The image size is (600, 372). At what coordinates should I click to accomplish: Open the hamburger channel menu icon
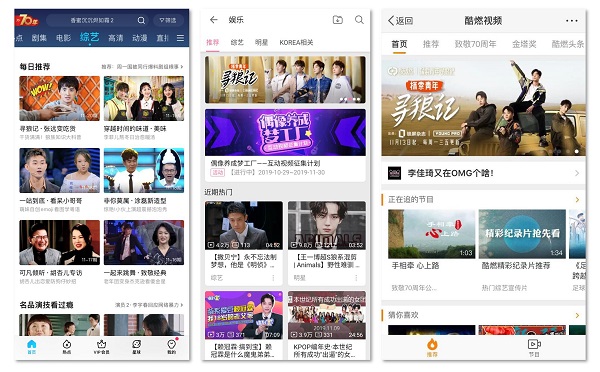pos(180,38)
